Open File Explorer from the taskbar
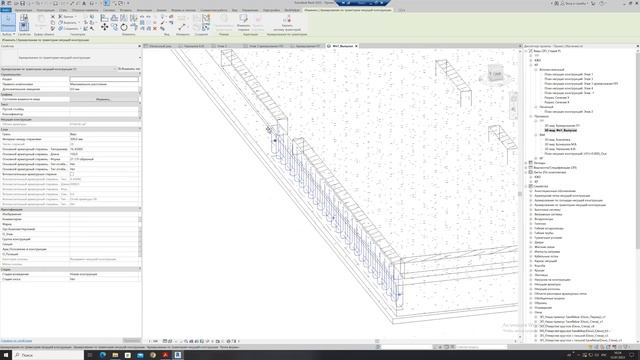Image resolution: width=640 pixels, height=360 pixels. point(115,355)
